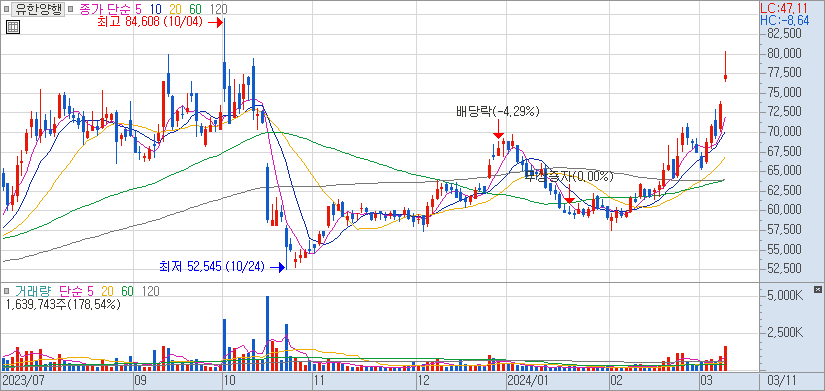The image size is (825, 391).
Task: Click the price 20-day moving average label
Action: pos(175,9)
